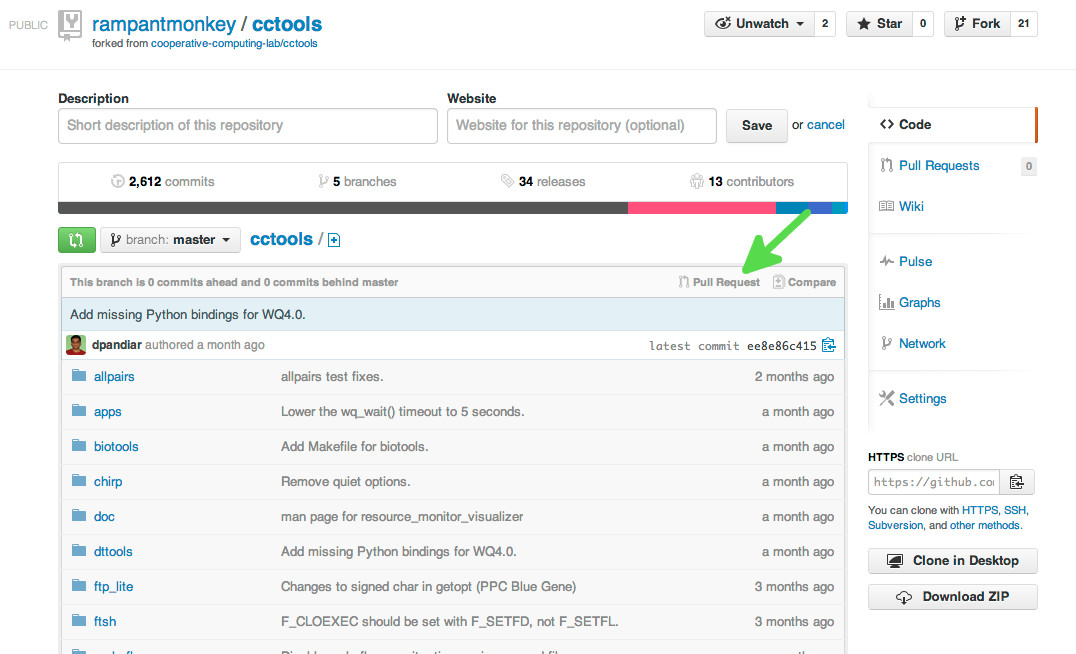
Task: Click the cancel link next to Save
Action: click(826, 125)
